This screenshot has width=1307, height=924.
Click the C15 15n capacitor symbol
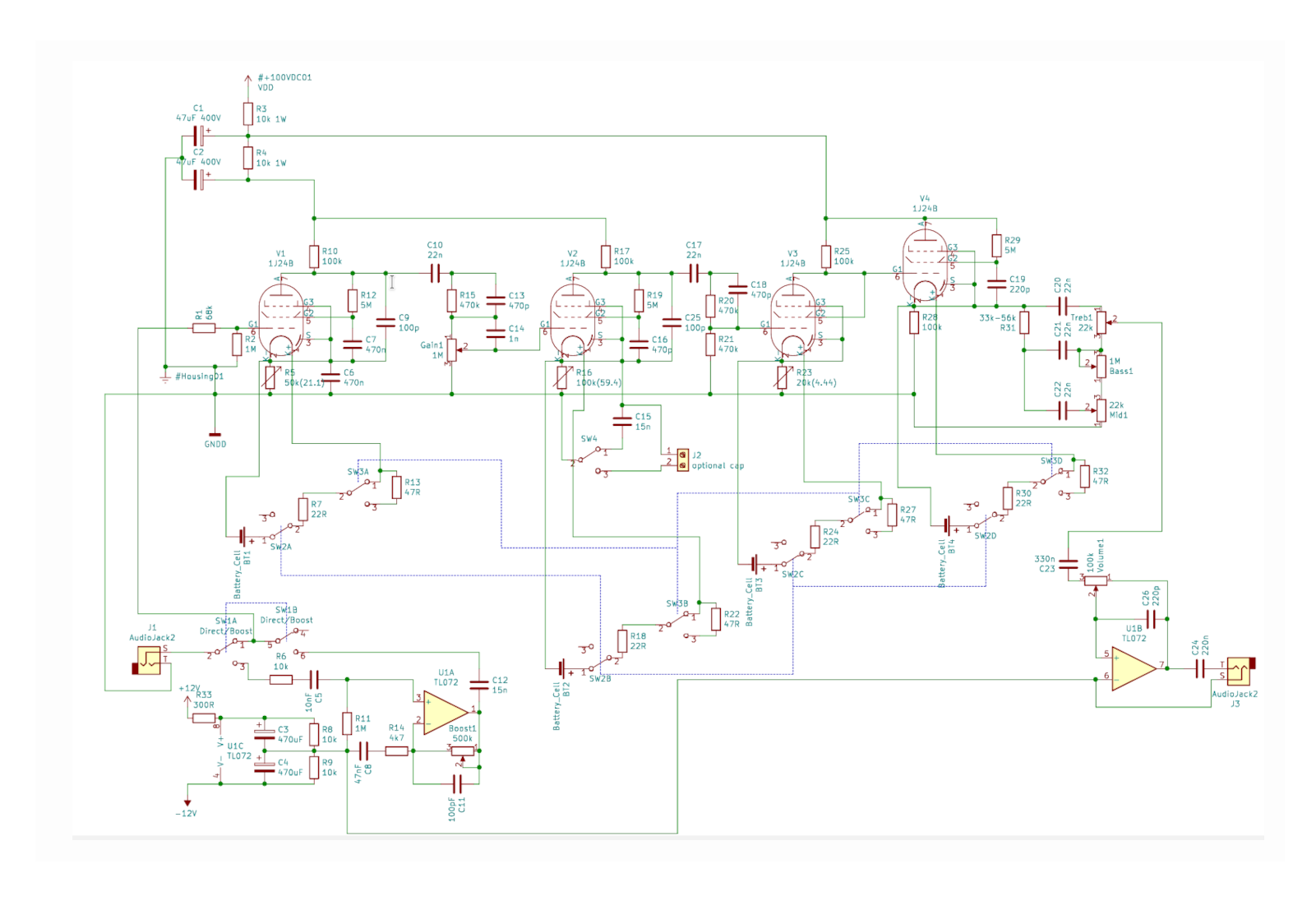[622, 422]
